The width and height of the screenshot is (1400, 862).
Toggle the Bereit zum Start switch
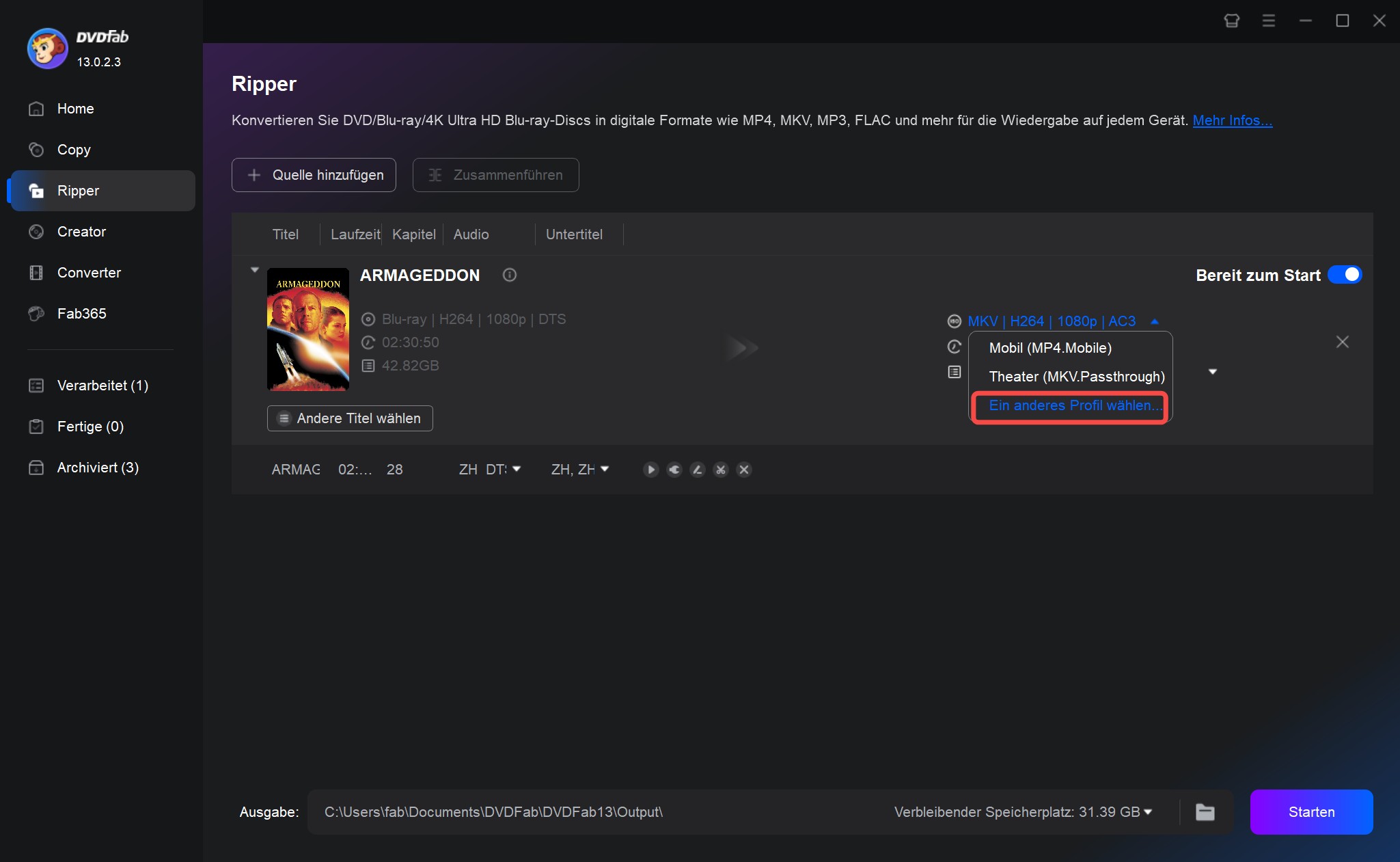[1345, 275]
